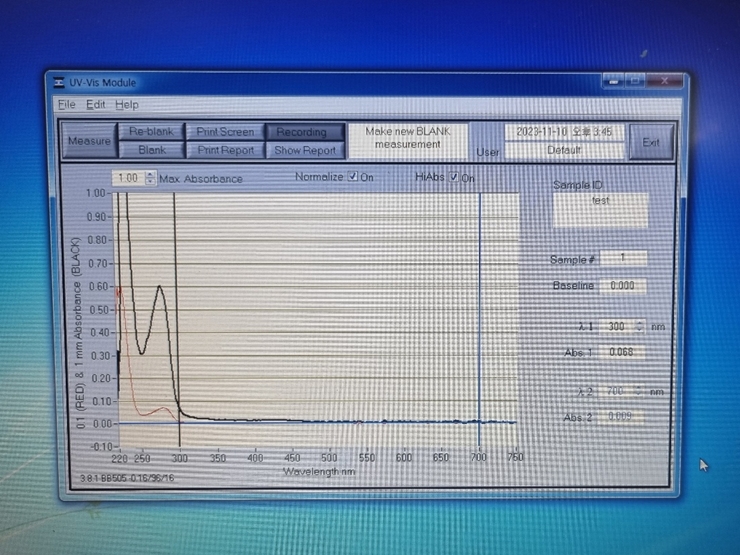Image resolution: width=740 pixels, height=555 pixels.
Task: Click the Sample # input field
Action: (623, 258)
